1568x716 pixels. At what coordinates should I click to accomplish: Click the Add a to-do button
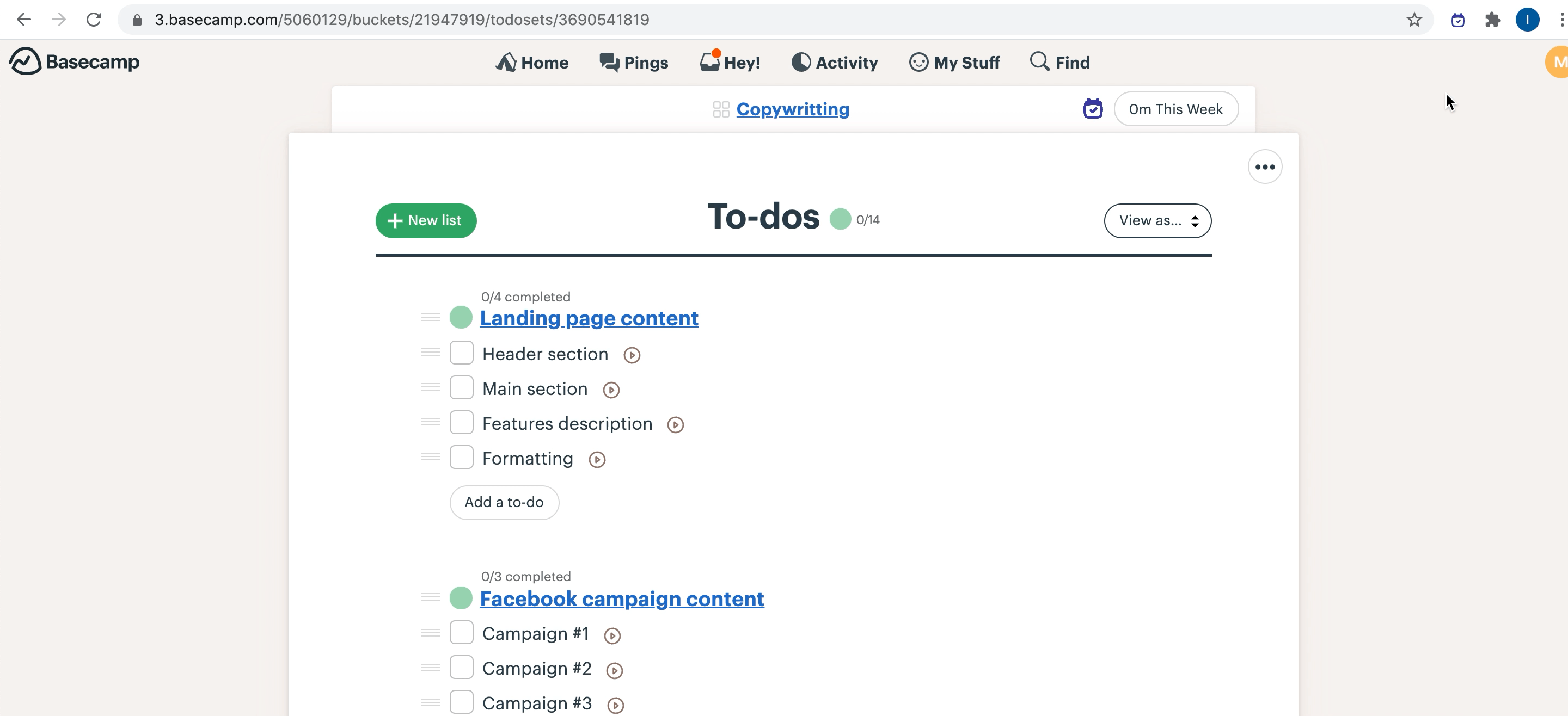click(x=504, y=502)
